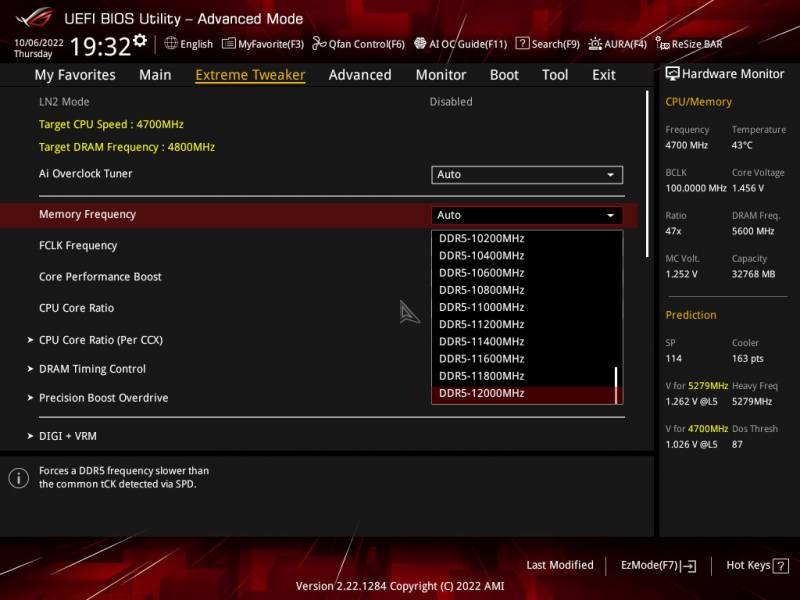
Task: Click the CPU/Memory section heading
Action: 698,102
